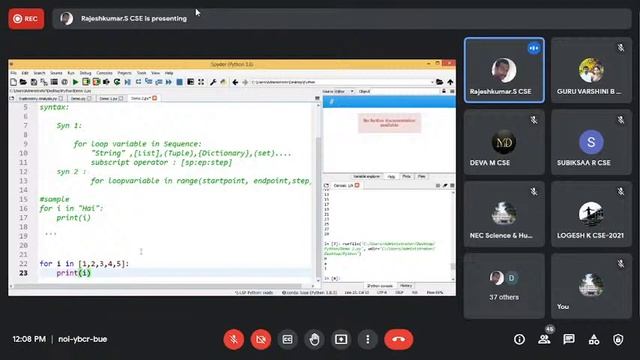Click the black Back arrow in Spyder toolbar

[235, 82]
